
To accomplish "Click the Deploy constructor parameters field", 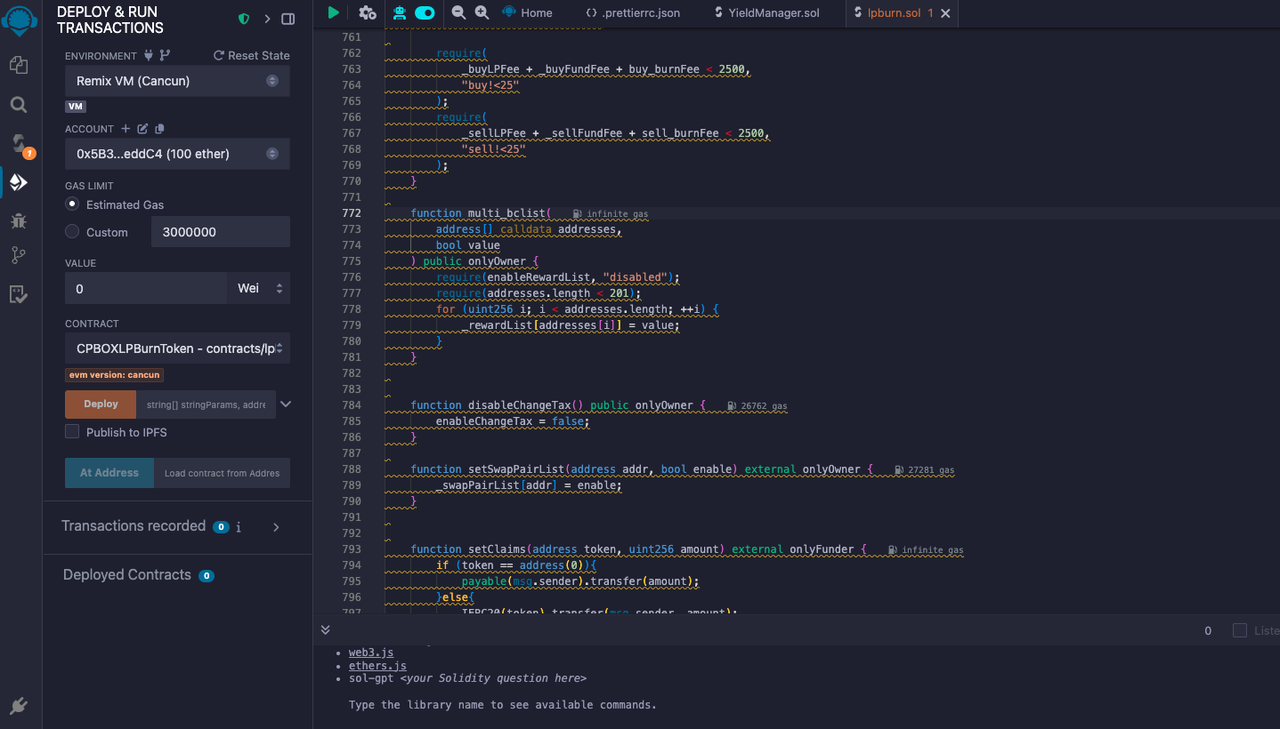I will pyautogui.click(x=205, y=404).
